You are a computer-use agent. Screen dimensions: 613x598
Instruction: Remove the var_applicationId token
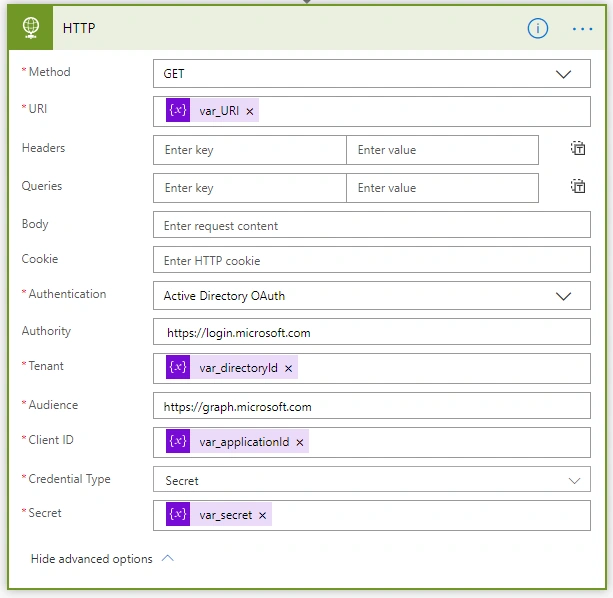click(x=300, y=442)
